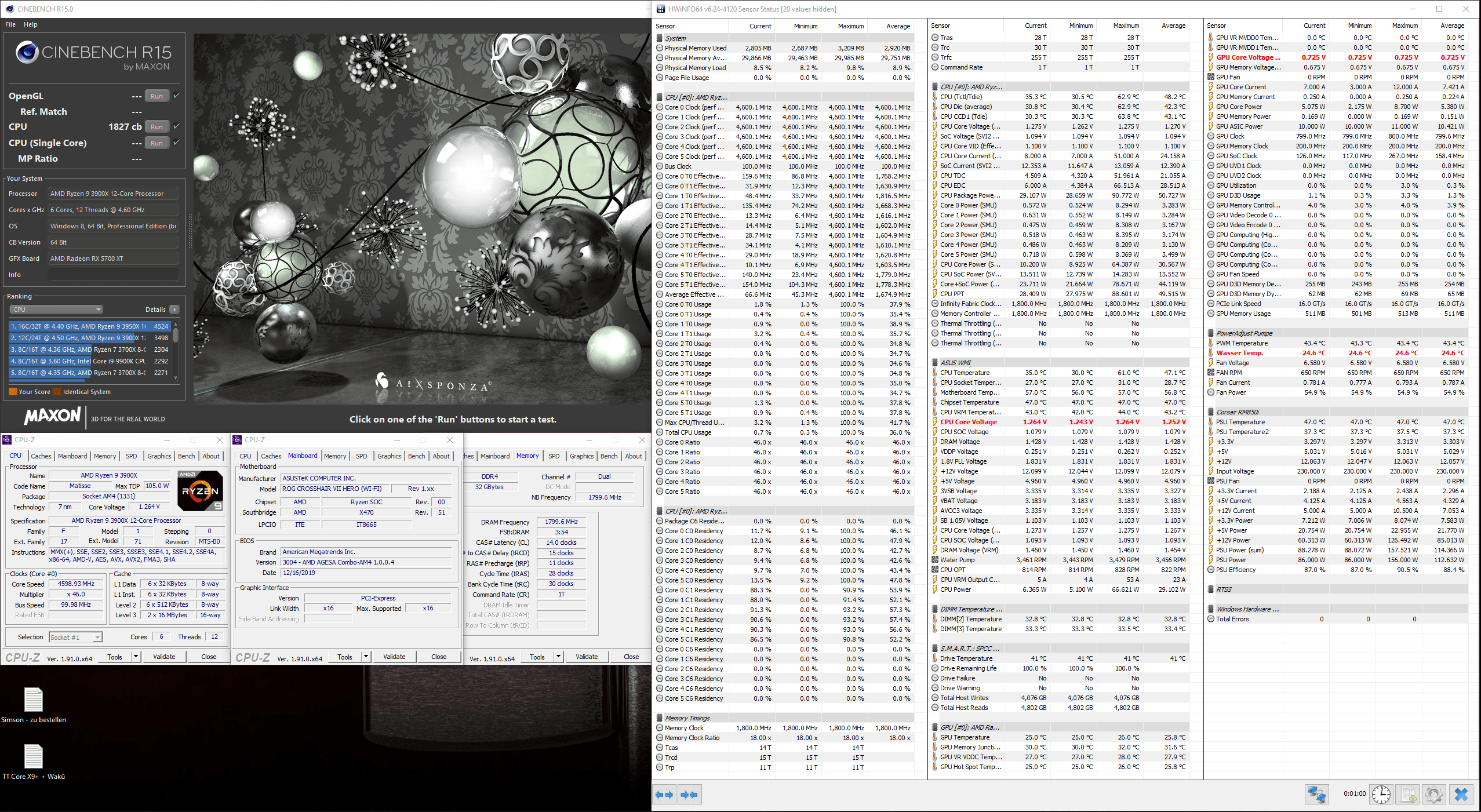Screen dimensions: 1481x812
Task: Open Tools dropdown arrow in Memory window
Action: tap(558, 657)
